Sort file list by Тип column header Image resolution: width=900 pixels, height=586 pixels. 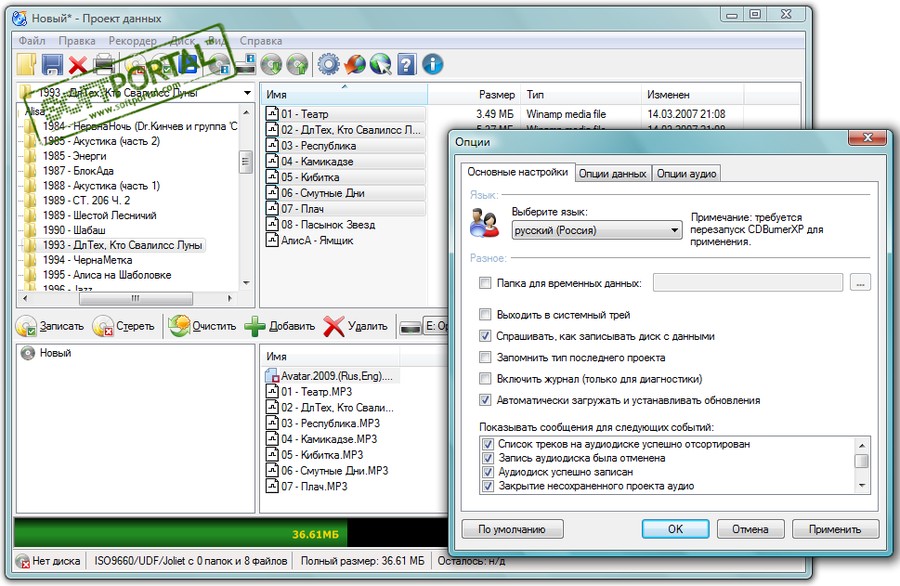click(581, 94)
